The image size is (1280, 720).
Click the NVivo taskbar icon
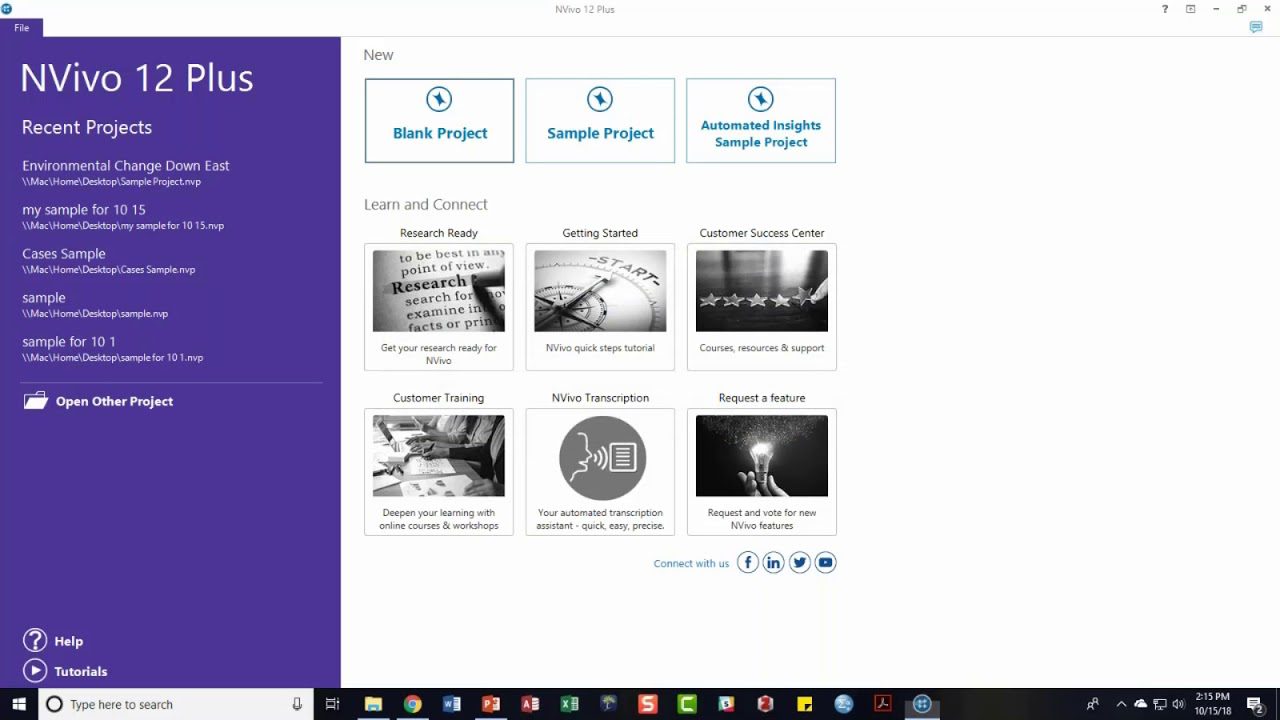pyautogui.click(x=922, y=704)
